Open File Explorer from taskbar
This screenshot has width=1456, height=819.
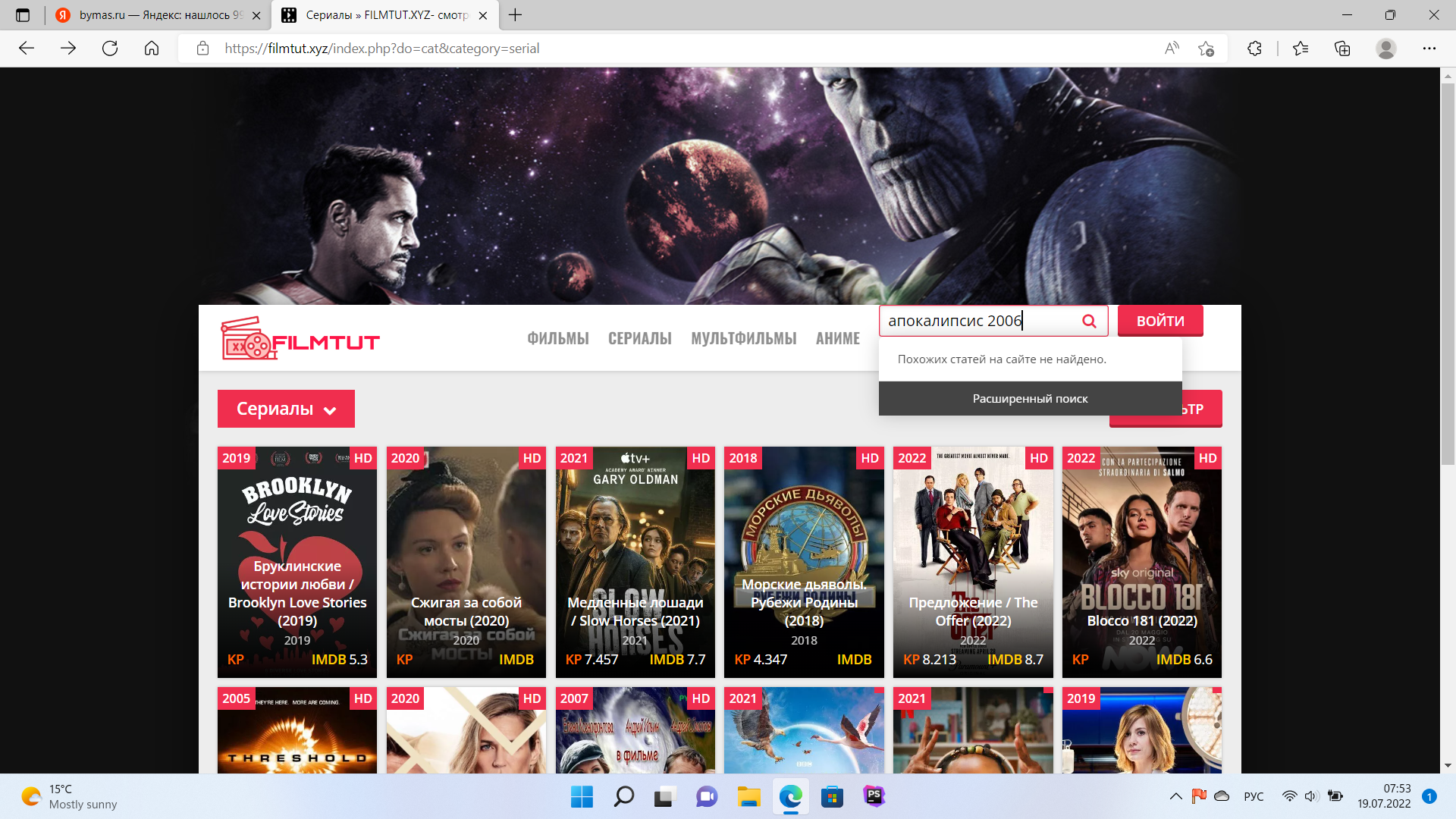pos(748,796)
